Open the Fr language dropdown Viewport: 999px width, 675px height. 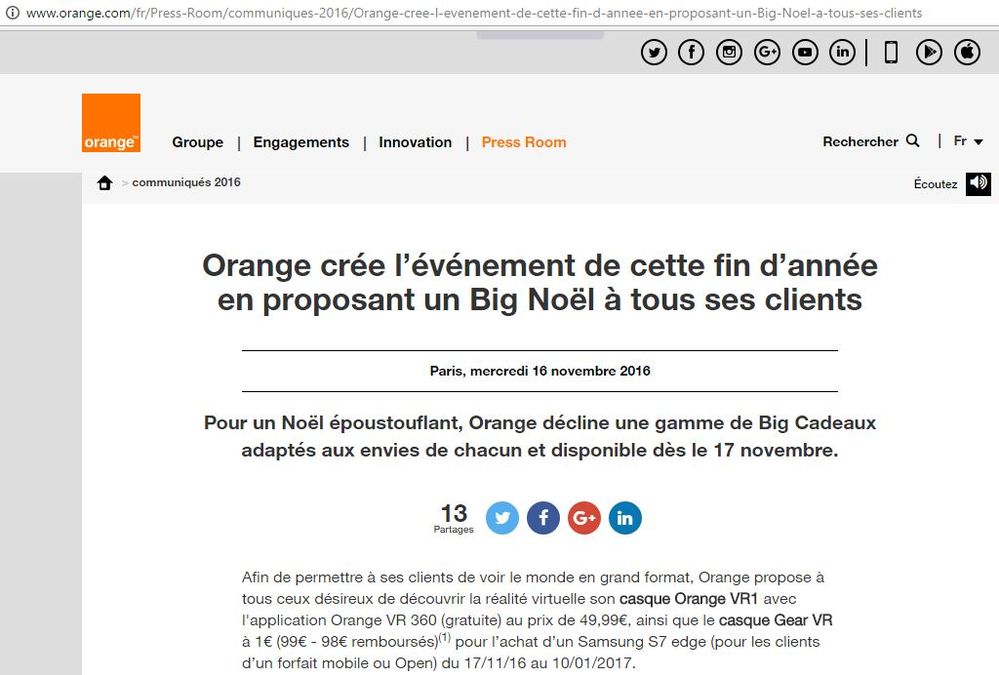coord(968,141)
